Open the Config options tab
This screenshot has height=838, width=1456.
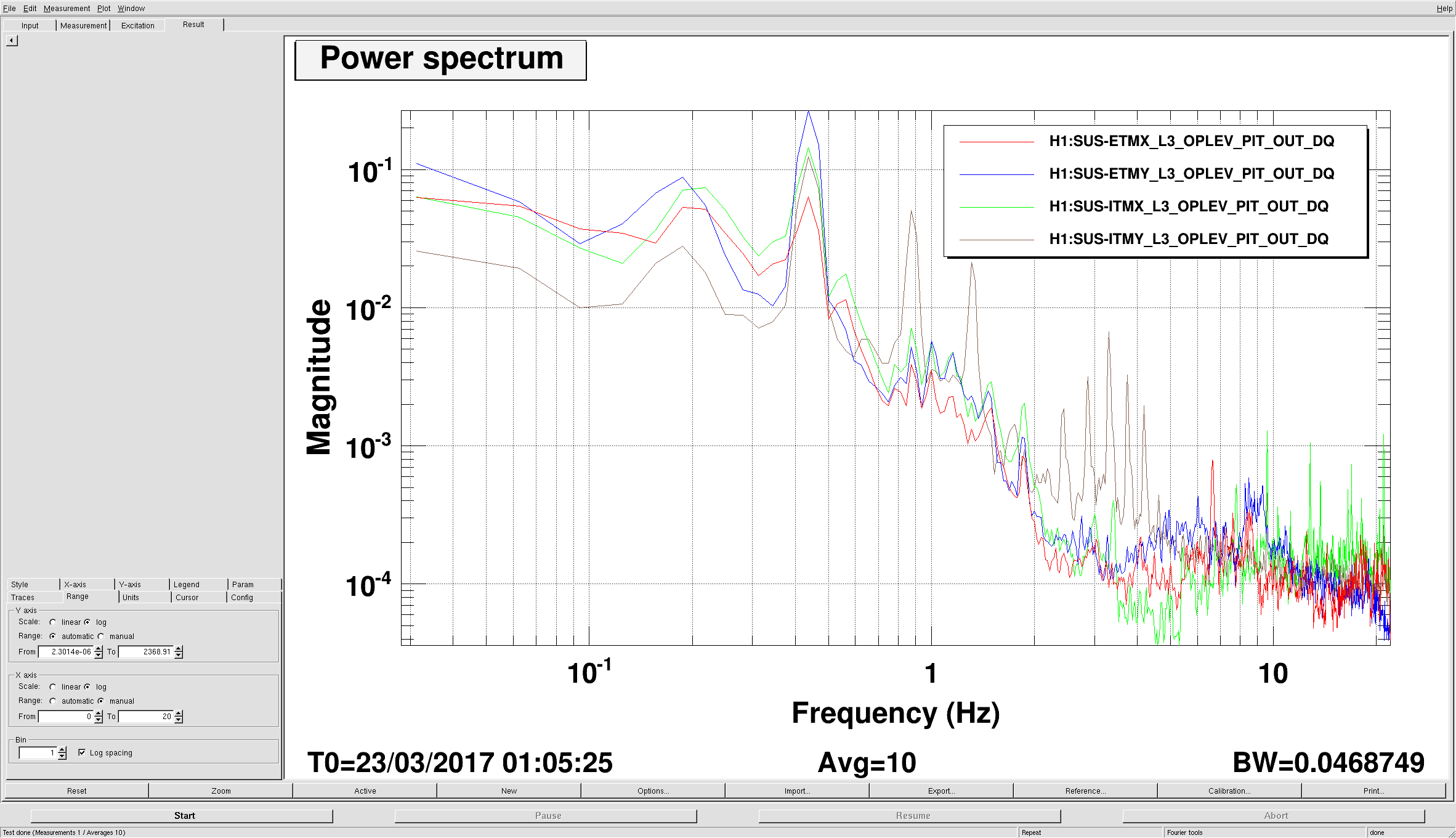pos(254,597)
